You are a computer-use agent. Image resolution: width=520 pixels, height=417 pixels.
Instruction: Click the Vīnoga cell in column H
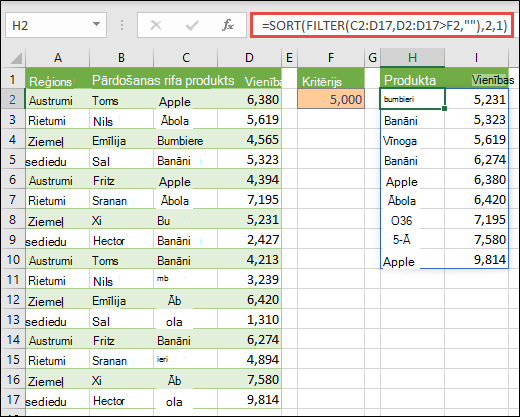(x=412, y=140)
